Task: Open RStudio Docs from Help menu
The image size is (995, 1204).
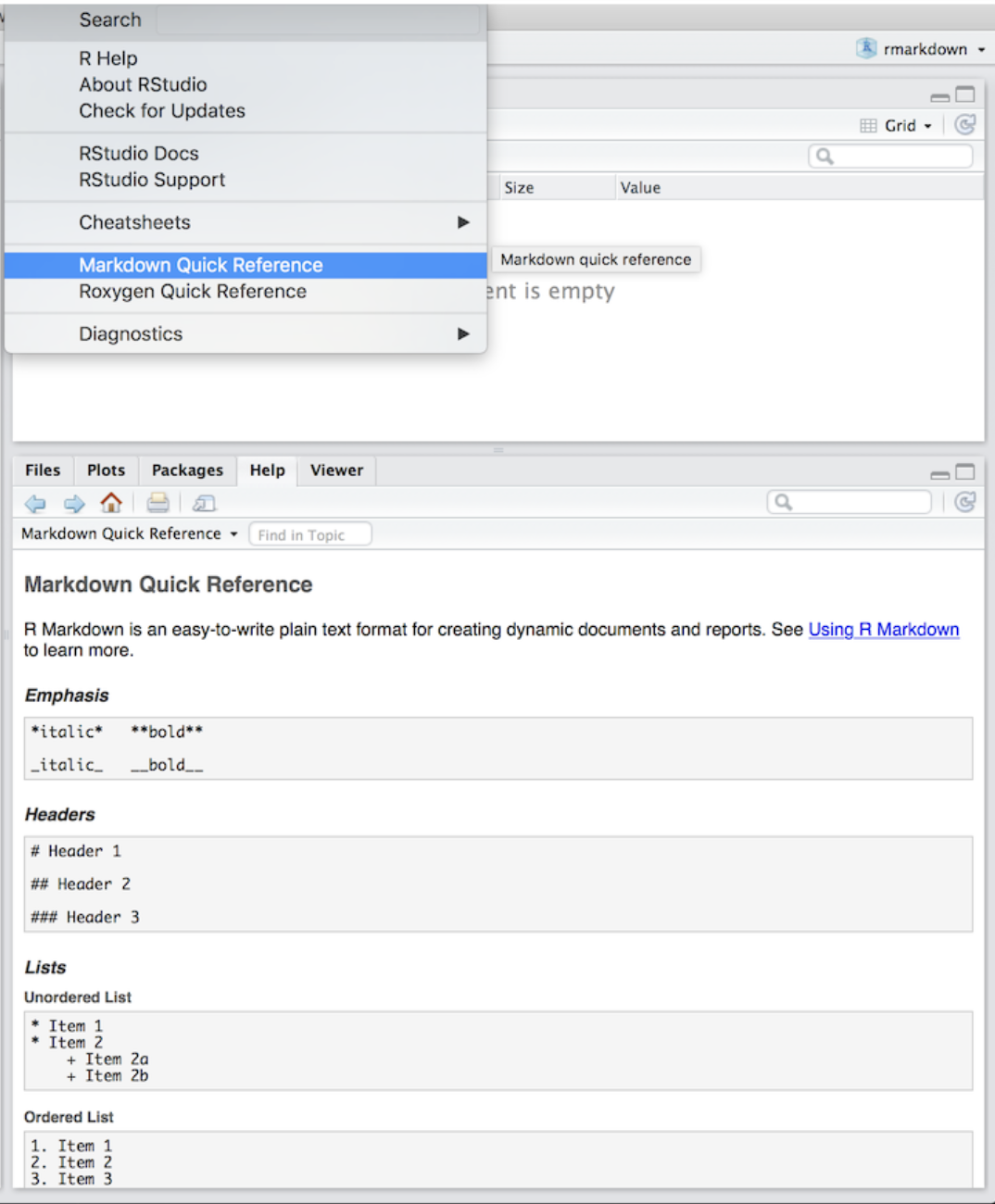Action: [139, 154]
